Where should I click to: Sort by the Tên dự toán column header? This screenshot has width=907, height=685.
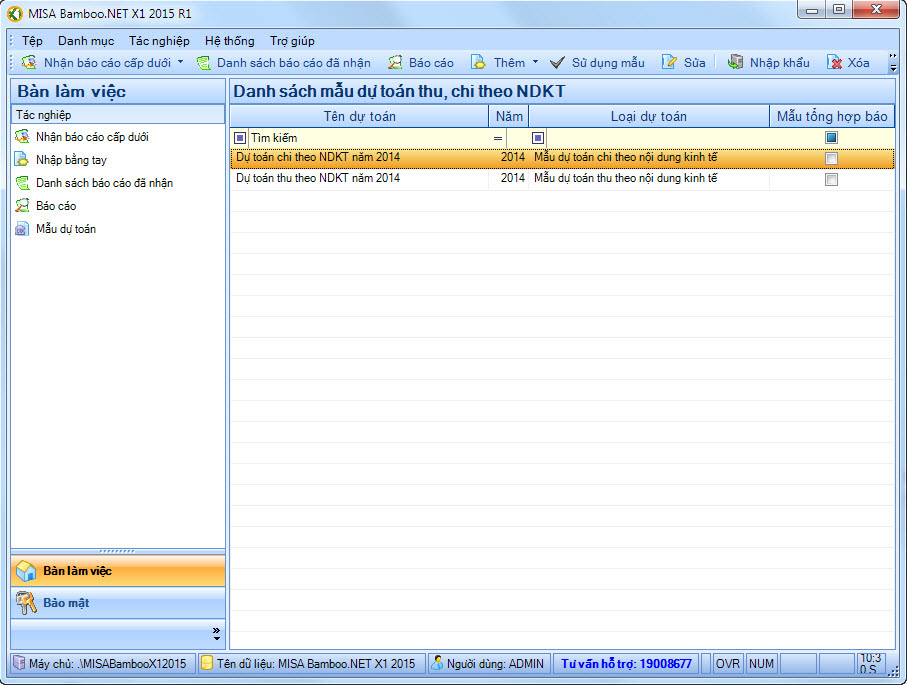pyautogui.click(x=359, y=116)
